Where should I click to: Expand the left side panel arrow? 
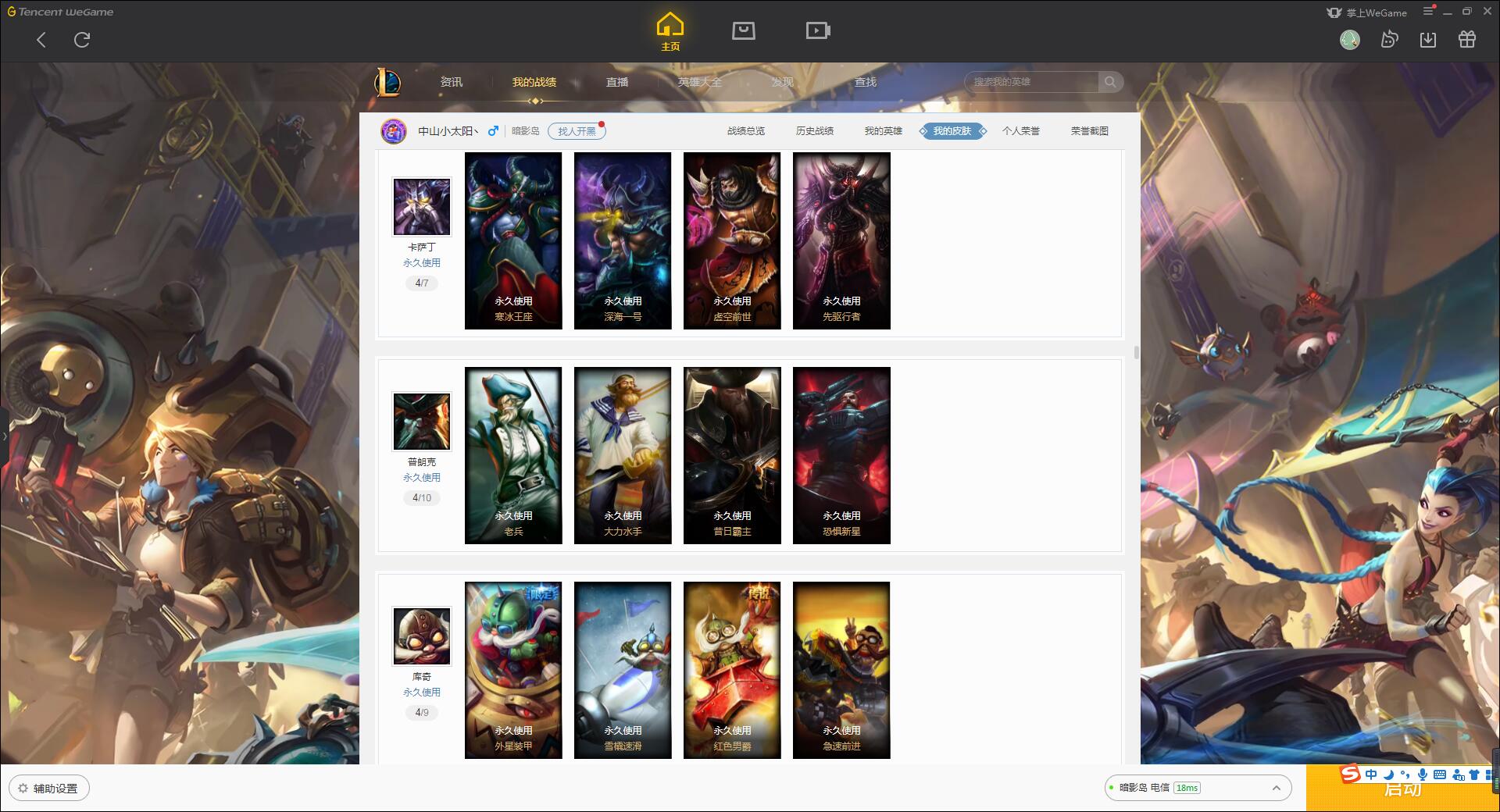point(4,436)
